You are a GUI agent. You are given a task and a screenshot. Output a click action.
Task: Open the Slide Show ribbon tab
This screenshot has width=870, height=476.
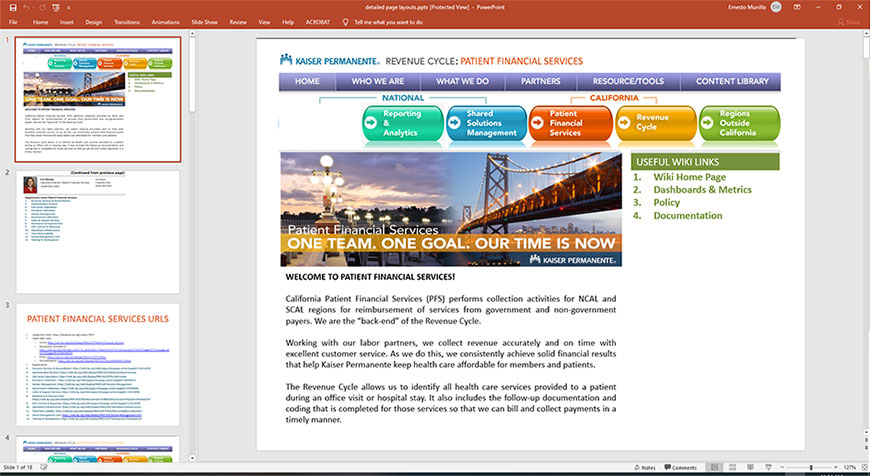click(204, 22)
